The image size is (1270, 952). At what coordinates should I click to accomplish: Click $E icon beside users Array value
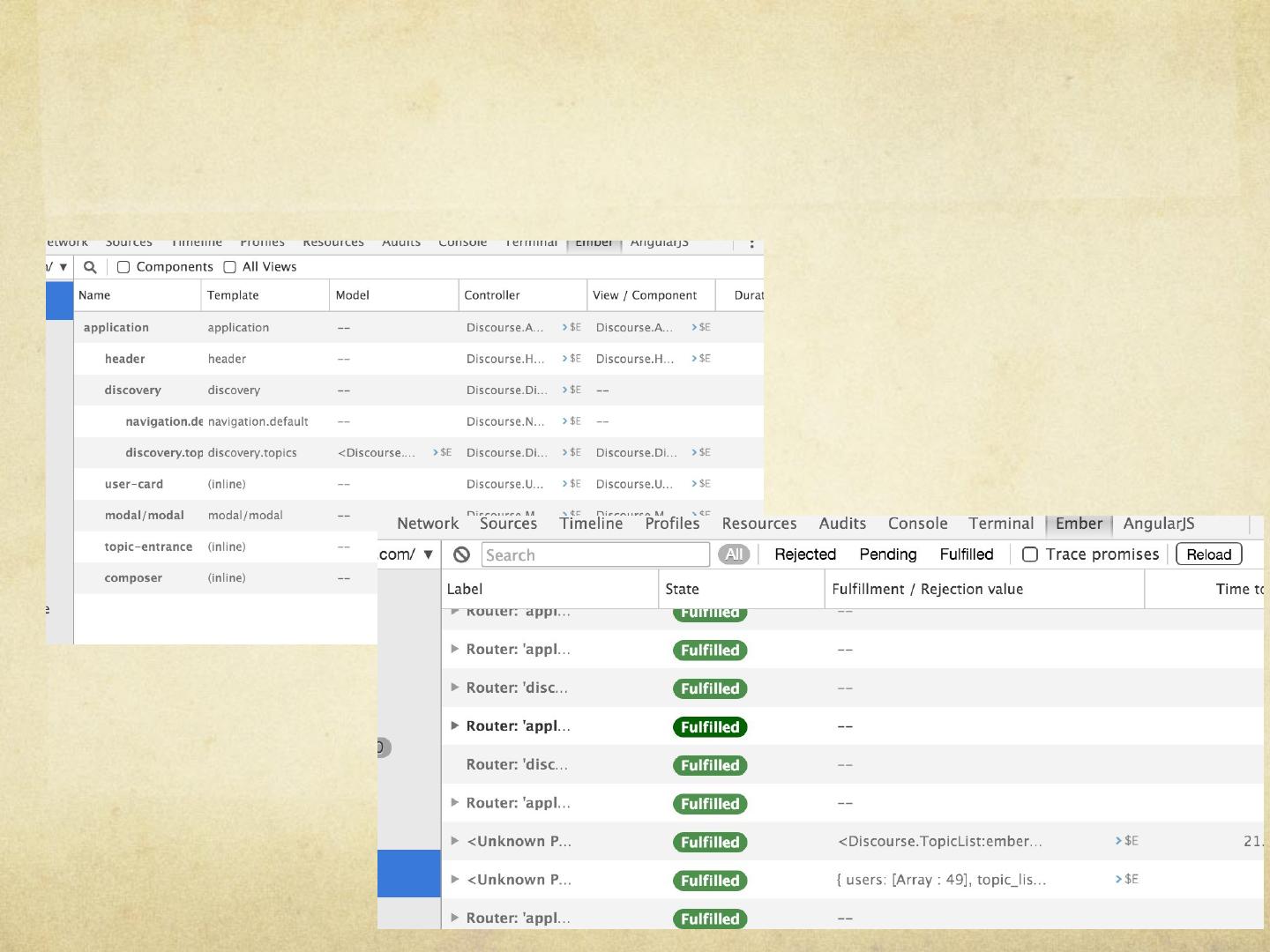pyautogui.click(x=1126, y=879)
